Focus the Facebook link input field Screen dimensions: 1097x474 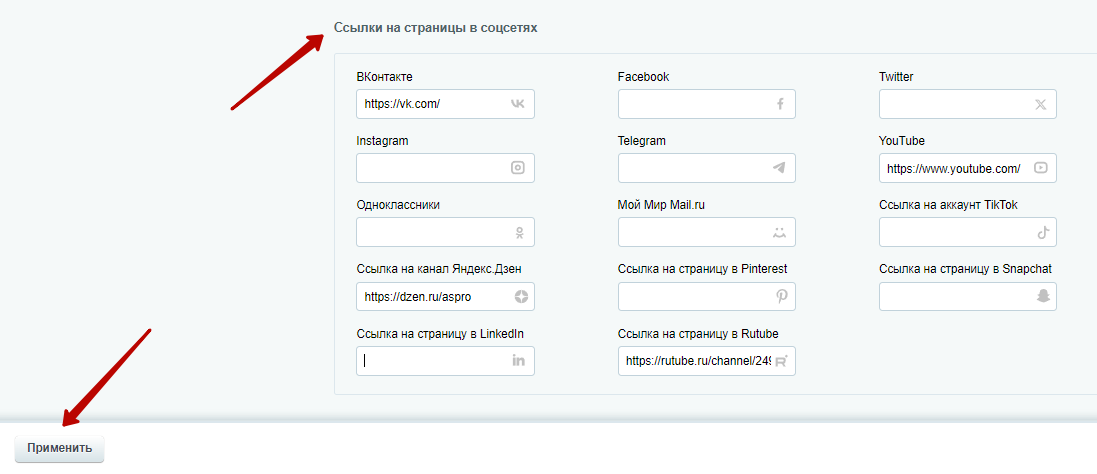point(707,103)
